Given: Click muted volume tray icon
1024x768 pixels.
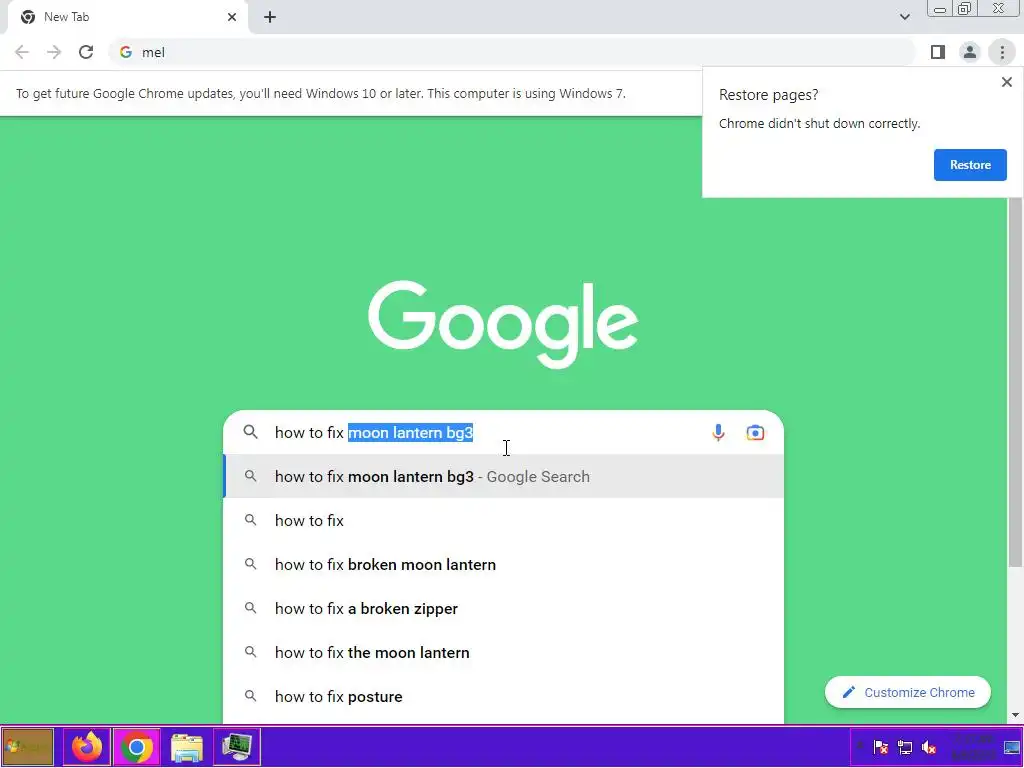Looking at the screenshot, I should point(928,746).
